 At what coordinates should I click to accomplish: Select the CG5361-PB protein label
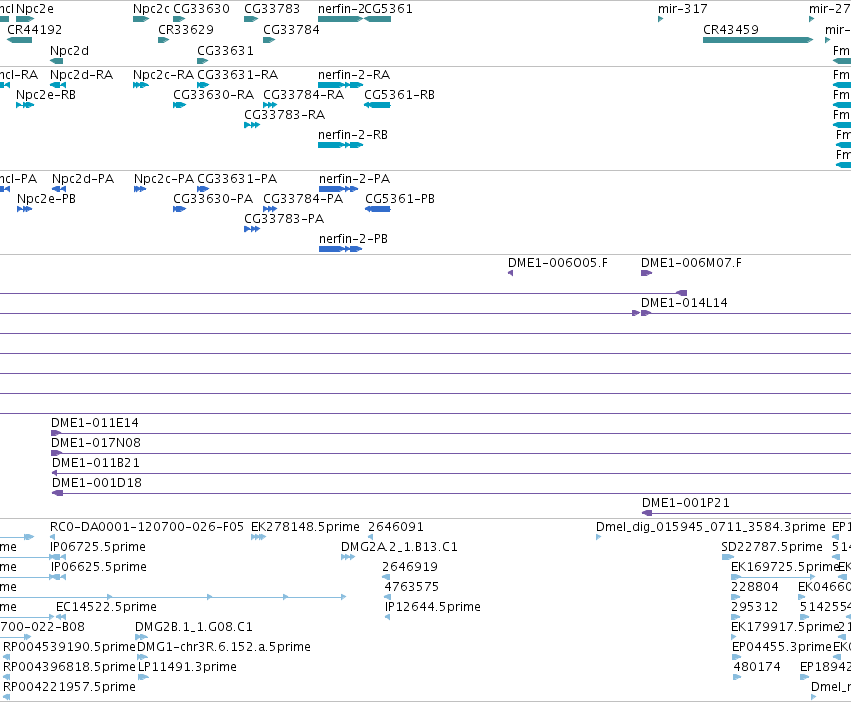click(x=399, y=199)
